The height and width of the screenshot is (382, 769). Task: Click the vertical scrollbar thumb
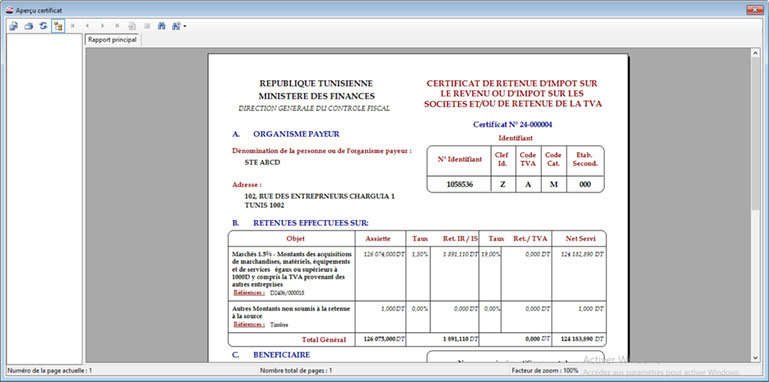click(755, 134)
